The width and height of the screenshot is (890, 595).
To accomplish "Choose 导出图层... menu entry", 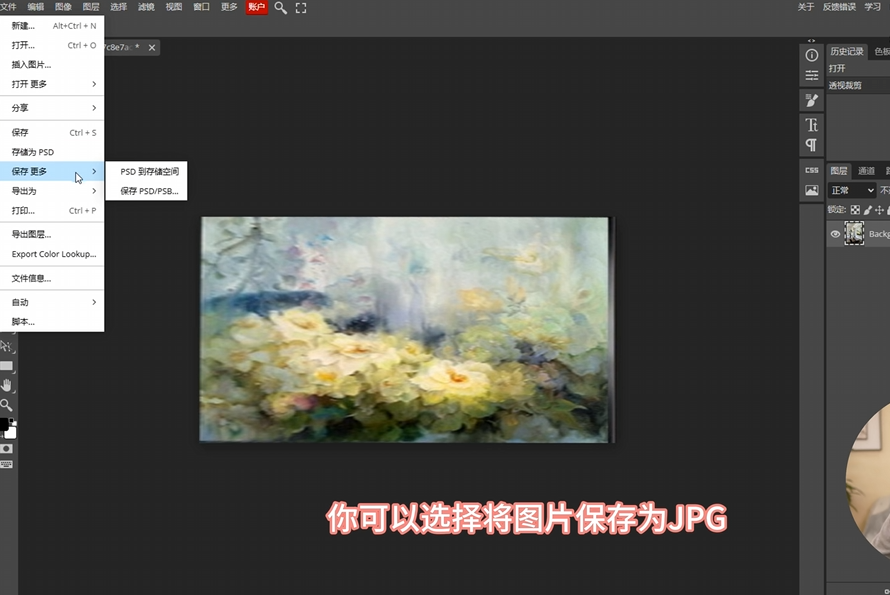I will [x=52, y=234].
